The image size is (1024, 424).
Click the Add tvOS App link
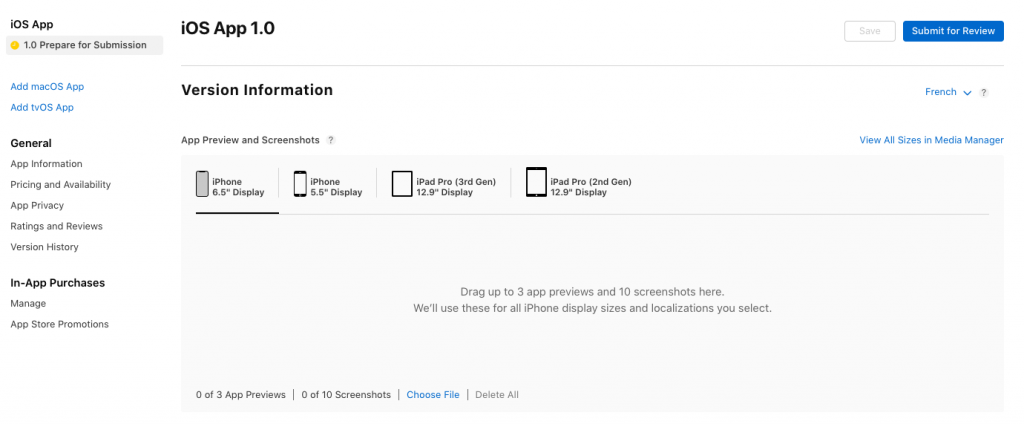(x=42, y=107)
